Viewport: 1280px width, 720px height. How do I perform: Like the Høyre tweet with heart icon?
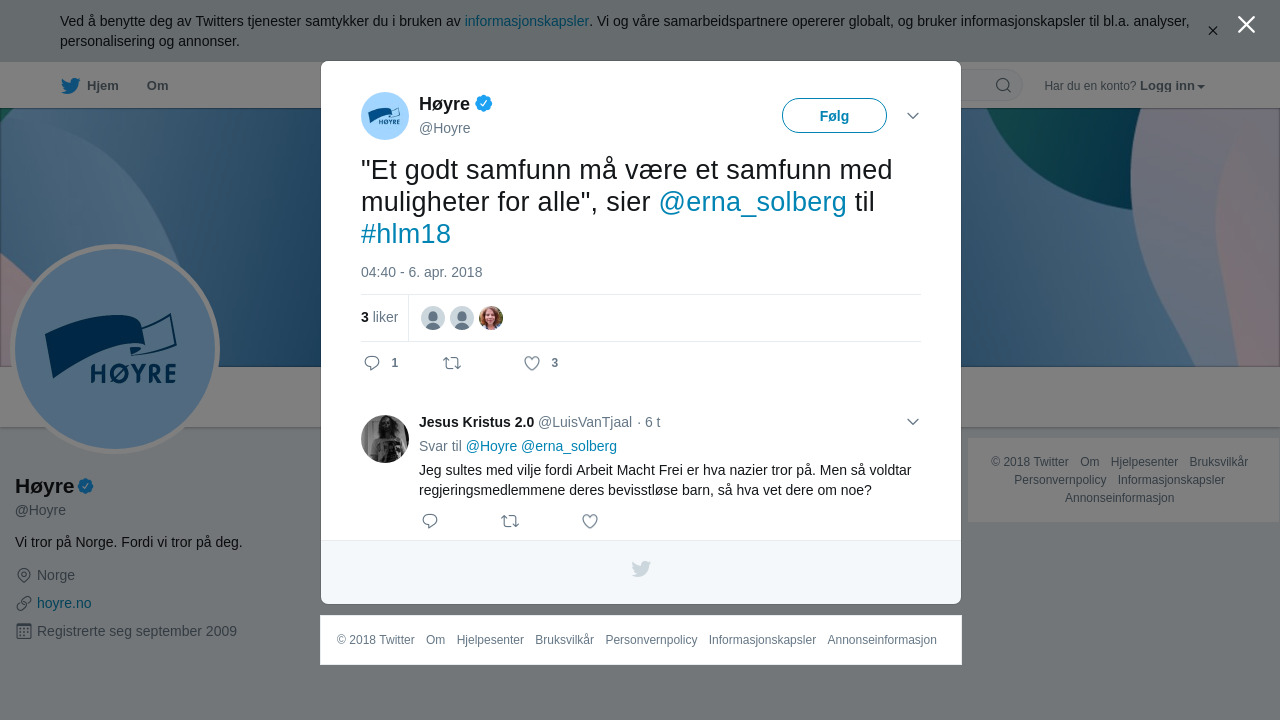pyautogui.click(x=532, y=363)
